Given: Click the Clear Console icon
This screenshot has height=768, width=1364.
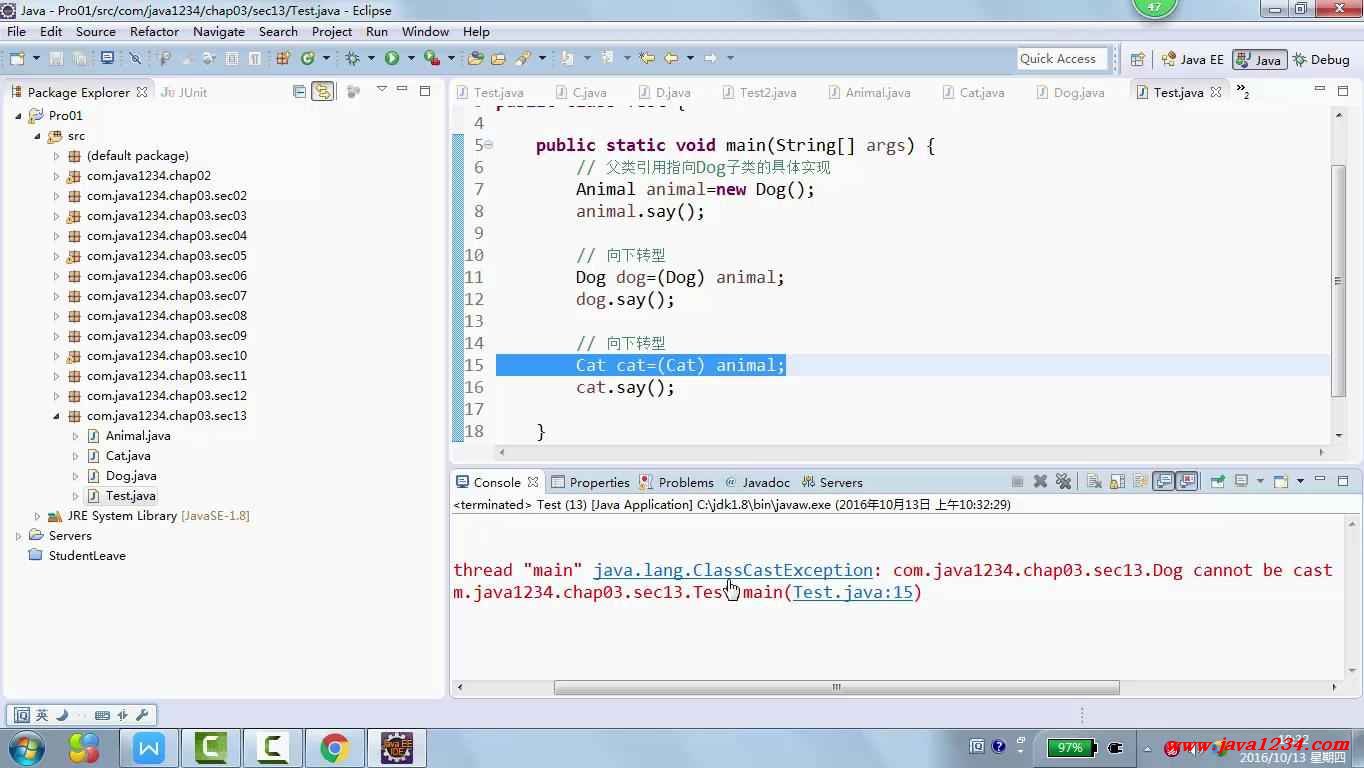Looking at the screenshot, I should click(1094, 481).
